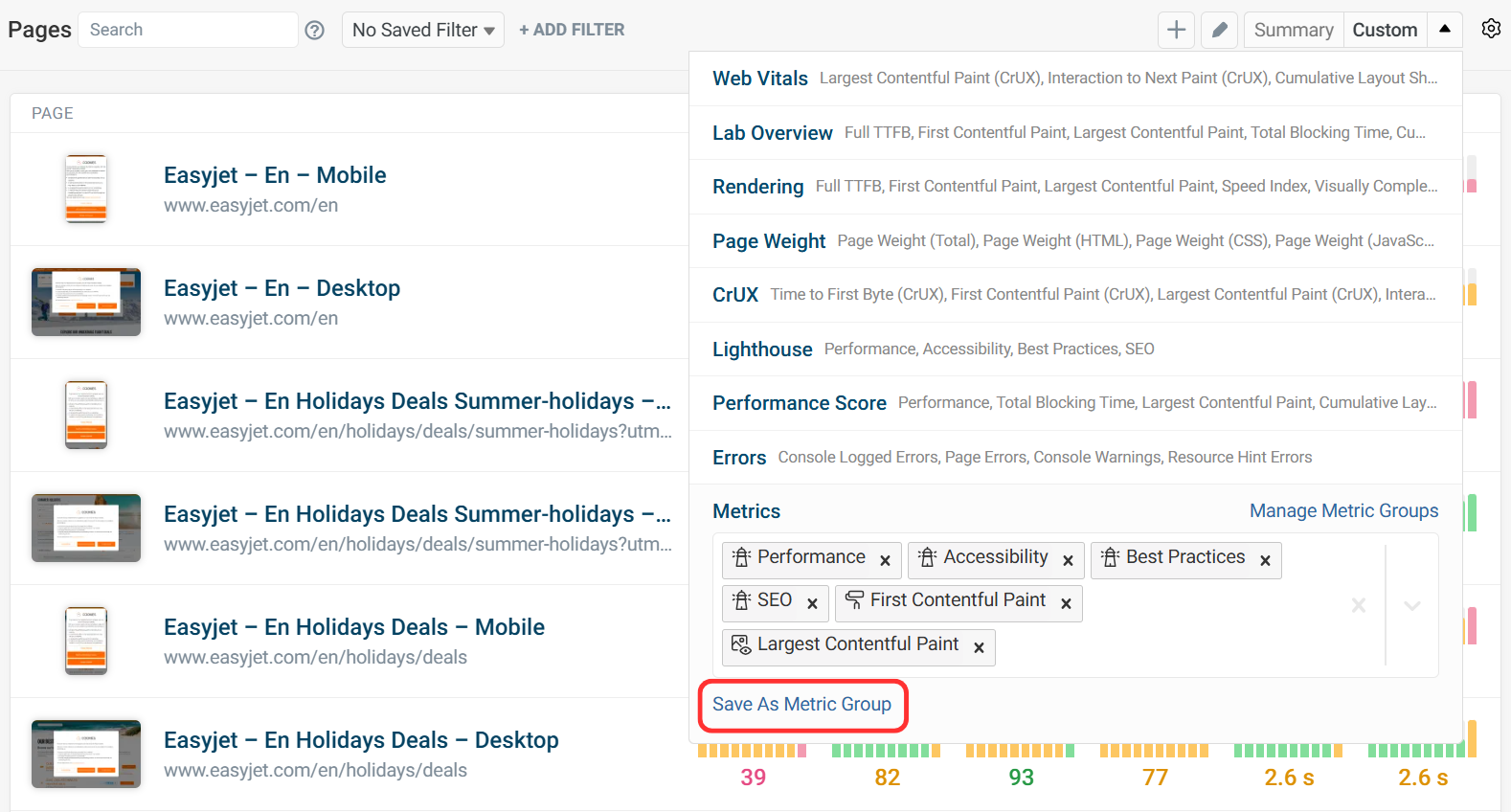Select the CrUX metric group
The height and width of the screenshot is (812, 1511).
[1075, 295]
